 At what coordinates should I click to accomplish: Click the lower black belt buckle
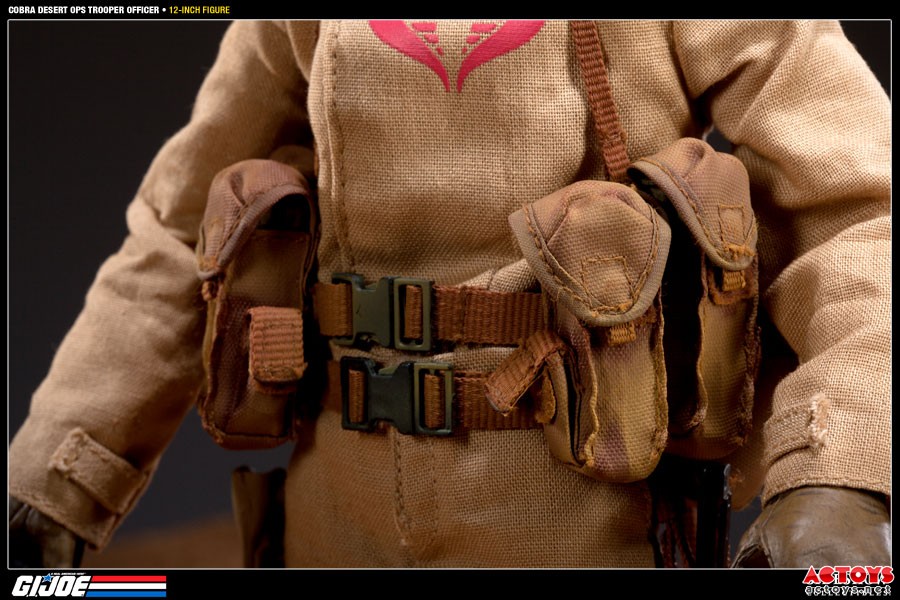(397, 397)
